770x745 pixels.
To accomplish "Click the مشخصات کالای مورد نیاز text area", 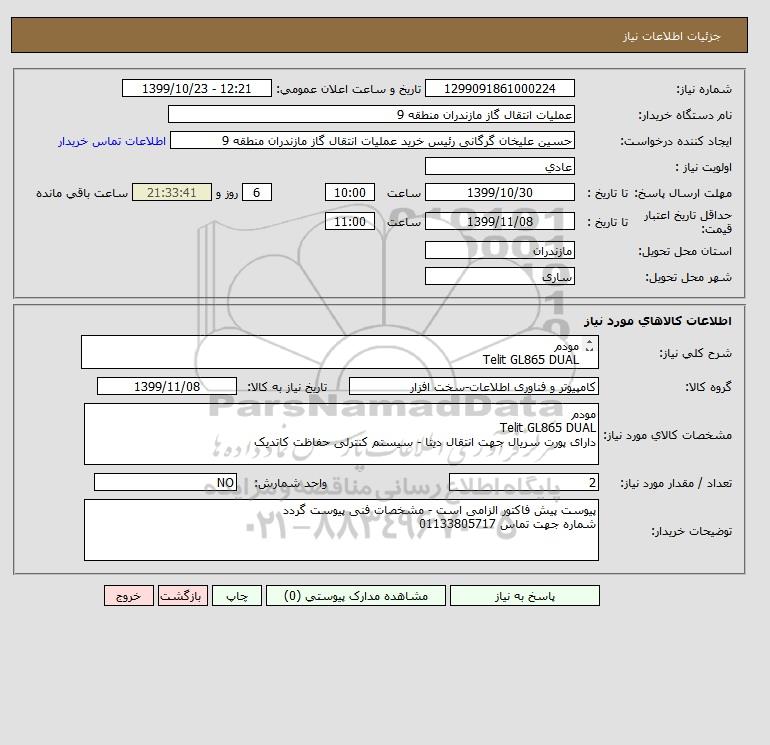I will (341, 434).
